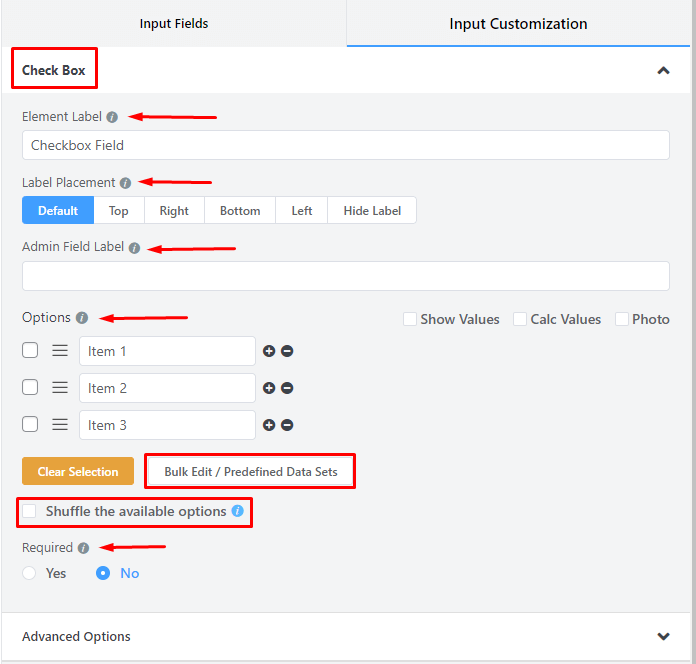Click info icon next to Admin Field Label

(x=134, y=248)
